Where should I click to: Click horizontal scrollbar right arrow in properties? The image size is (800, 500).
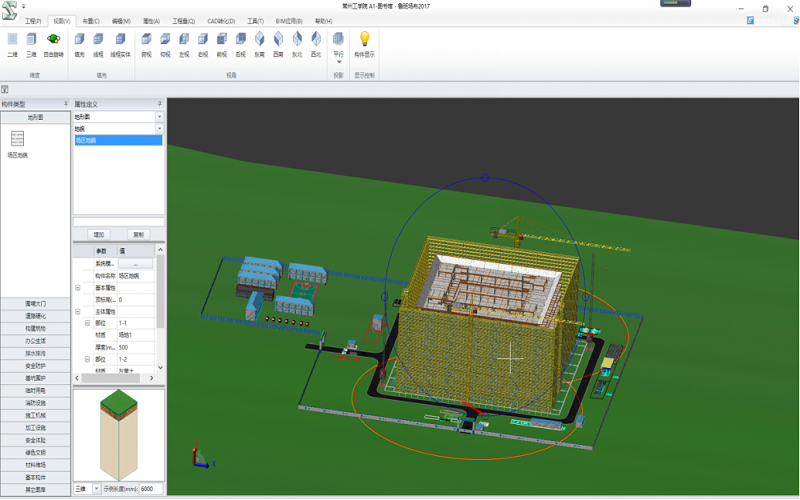(152, 379)
